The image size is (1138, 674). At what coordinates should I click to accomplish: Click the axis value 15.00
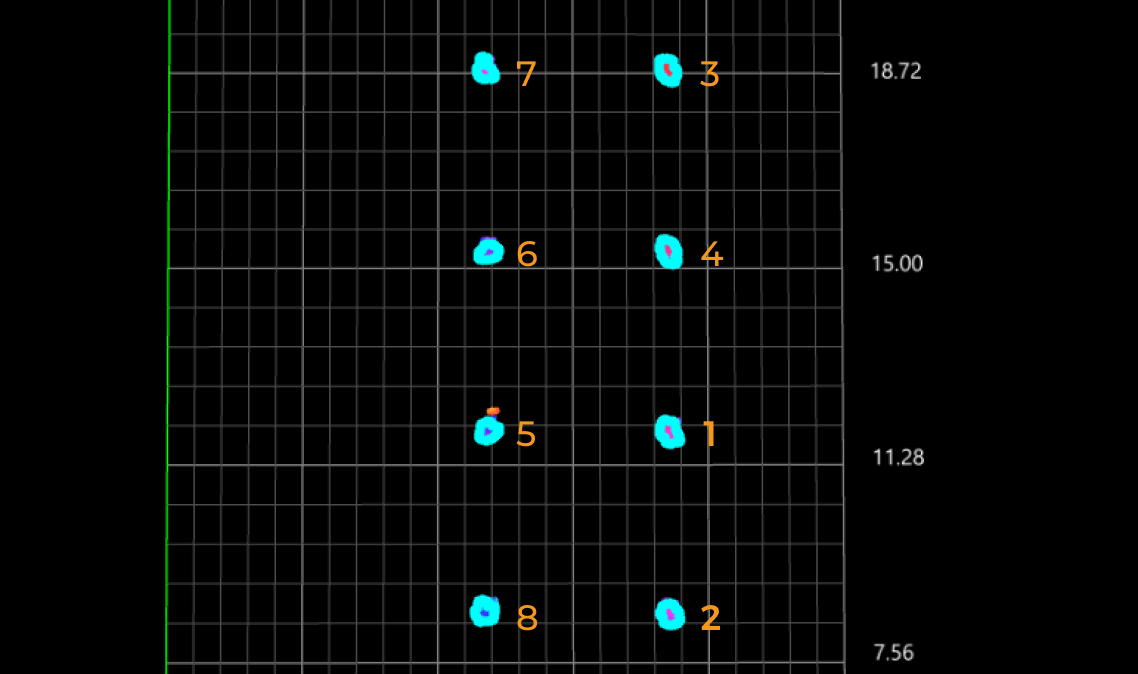click(897, 263)
